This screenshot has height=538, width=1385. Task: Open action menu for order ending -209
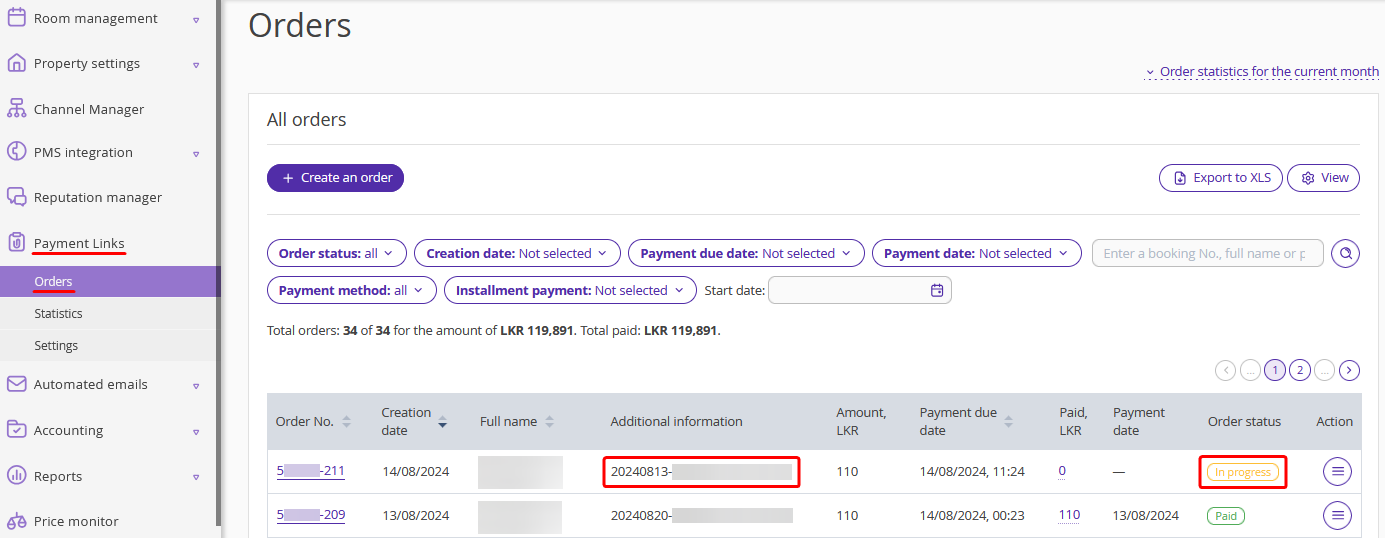point(1337,516)
